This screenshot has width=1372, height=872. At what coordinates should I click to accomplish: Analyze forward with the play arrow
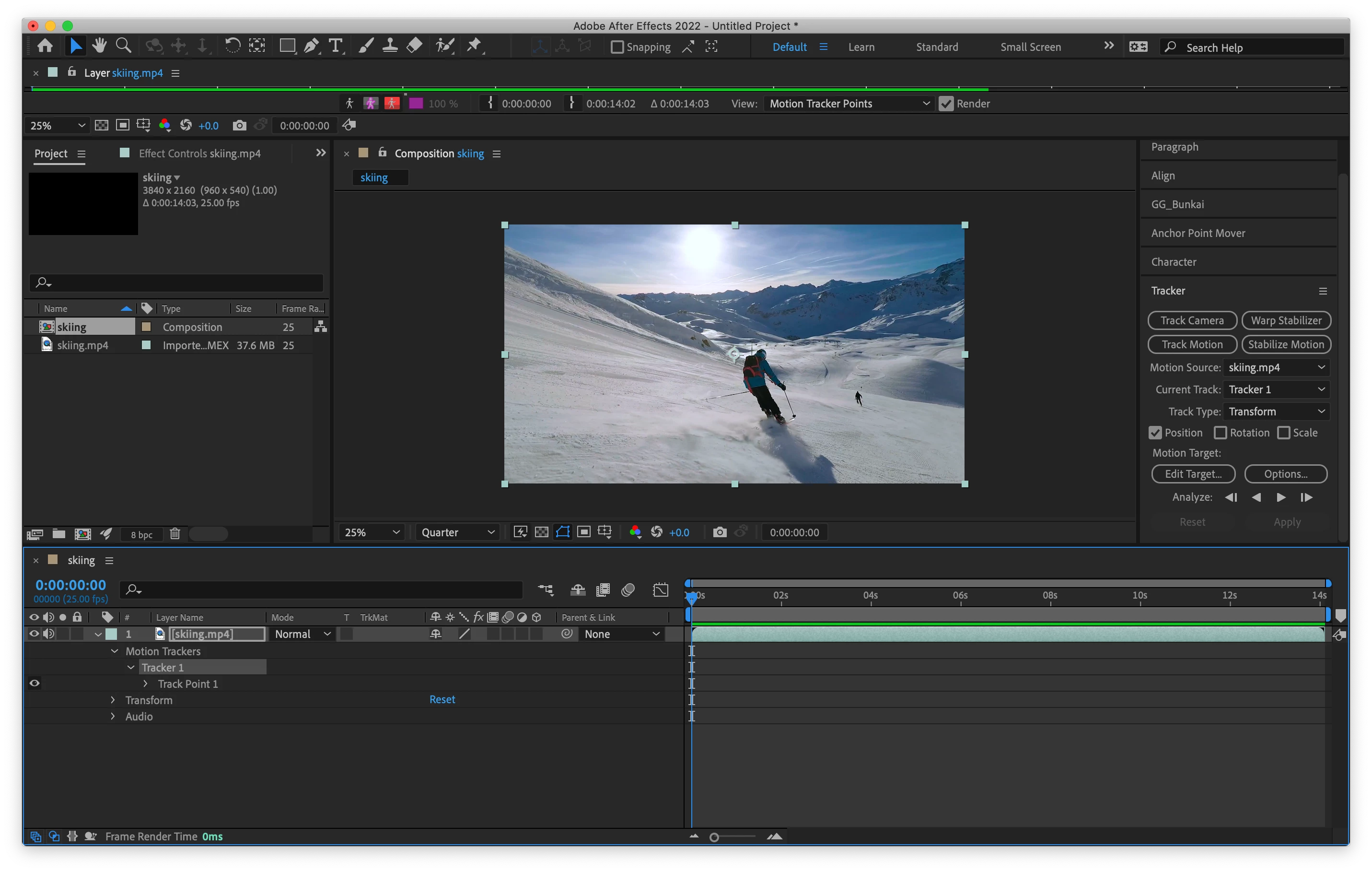click(1281, 497)
